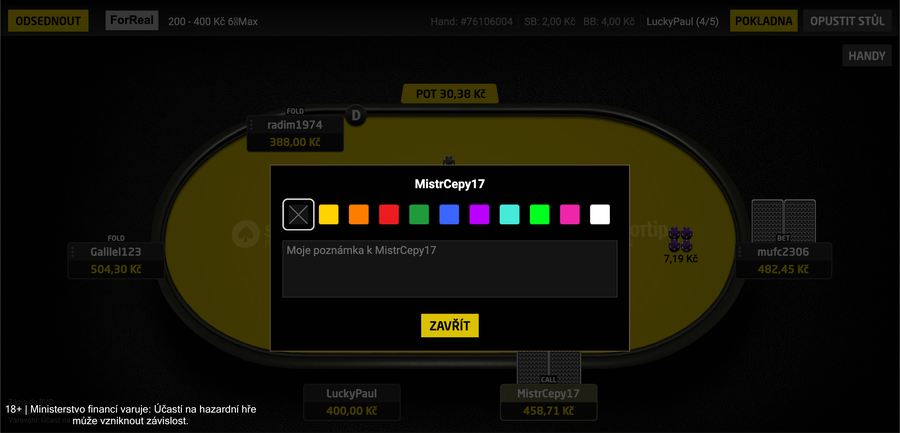The height and width of the screenshot is (433, 900).
Task: Open radim1974 player options dots
Action: click(x=251, y=125)
